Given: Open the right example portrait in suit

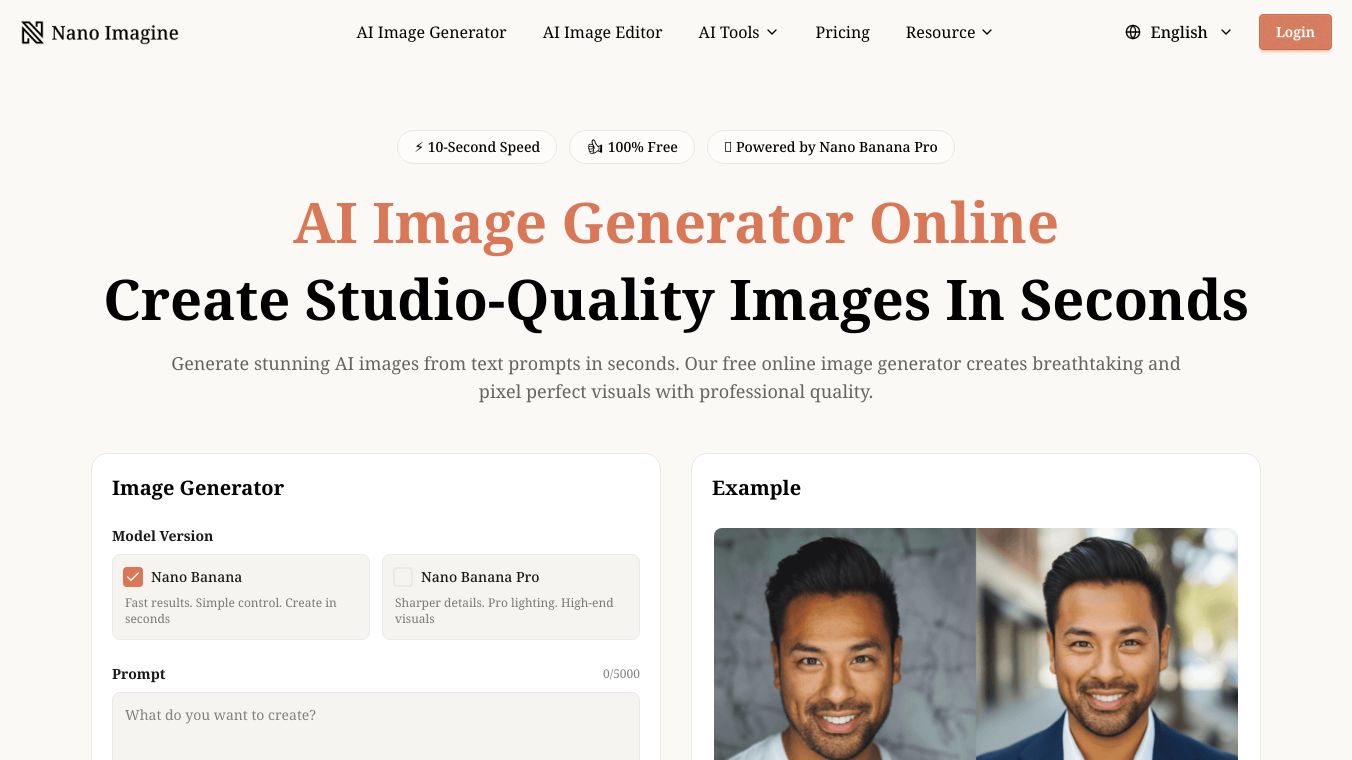Looking at the screenshot, I should [x=1107, y=644].
